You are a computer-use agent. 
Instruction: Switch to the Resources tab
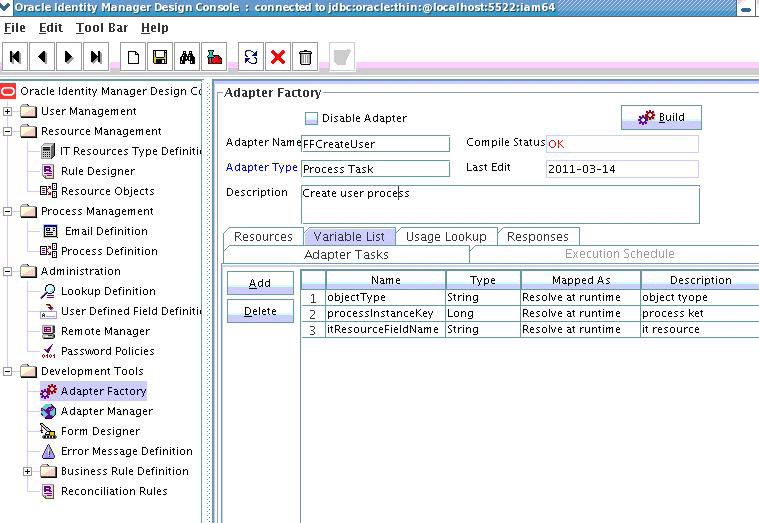point(263,236)
